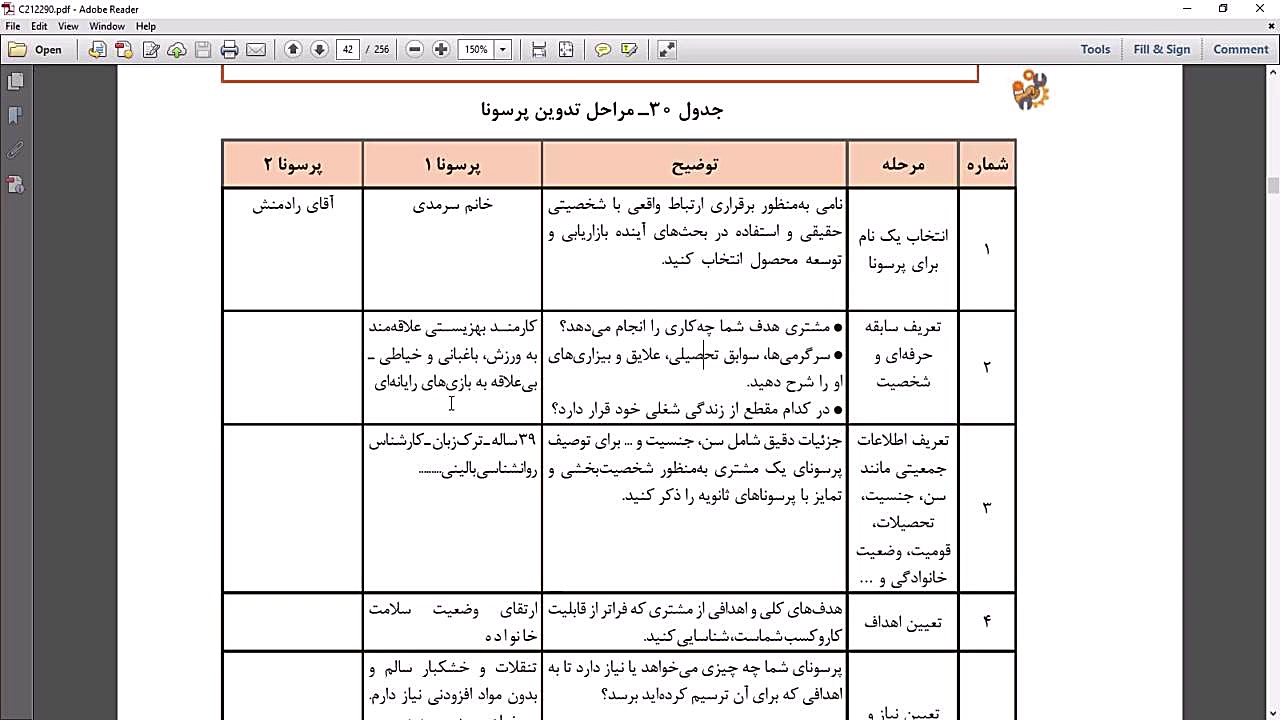Click the 'توضیح' column header

click(x=695, y=164)
